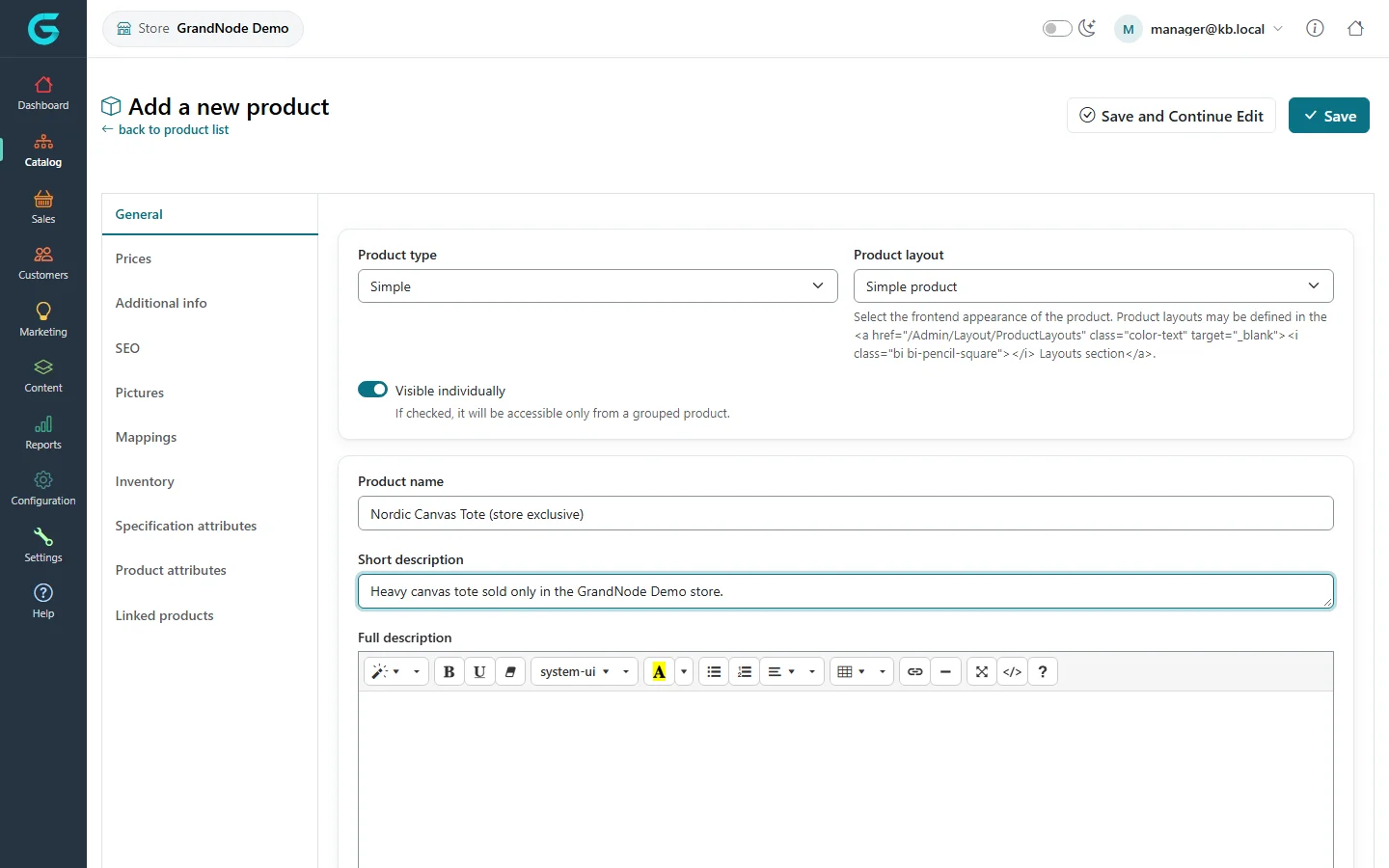
Task: Open the Help sidebar item
Action: (x=43, y=602)
